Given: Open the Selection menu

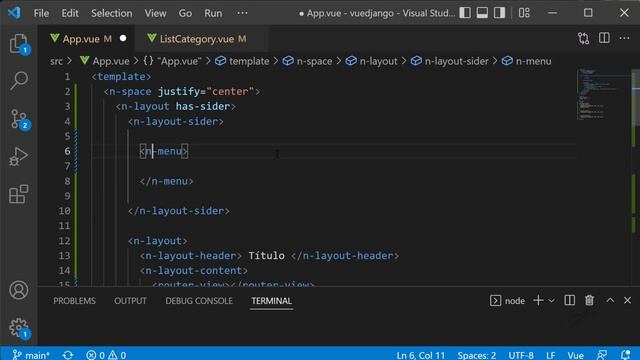Looking at the screenshot, I should 111,13.
